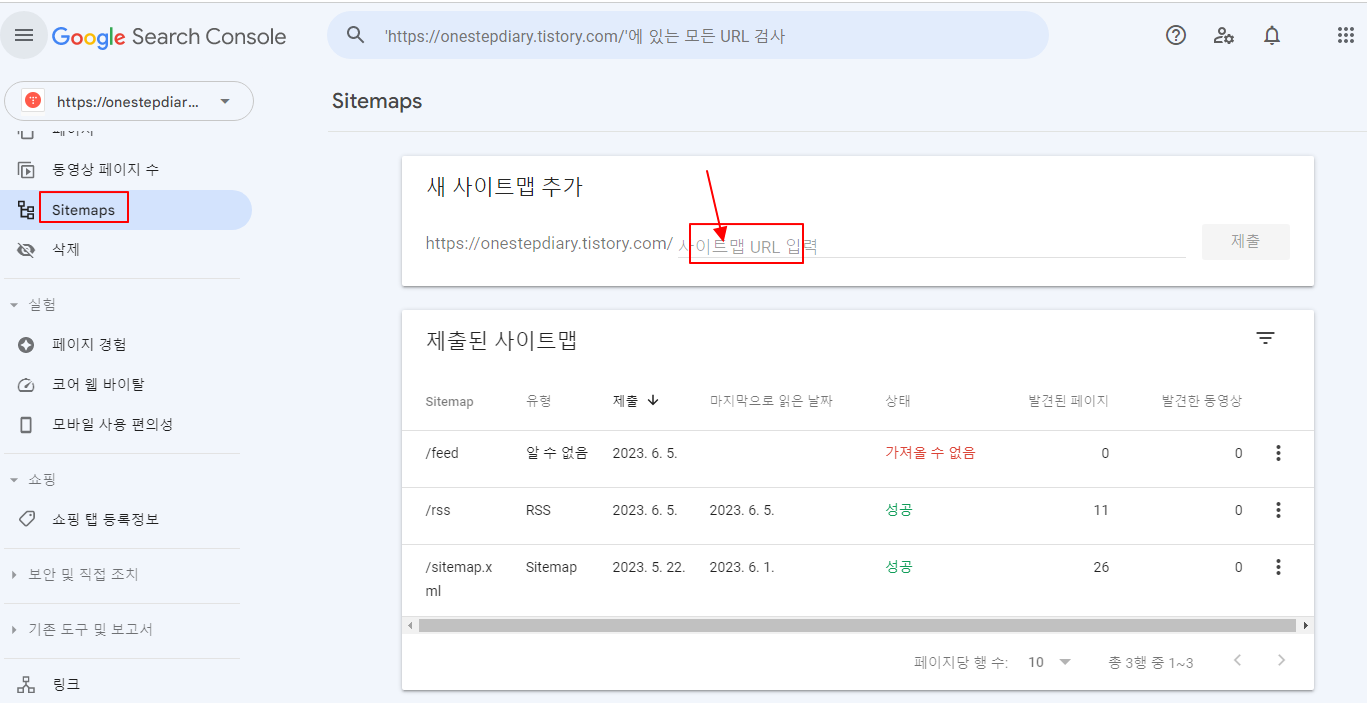Click the mobile usability phone icon

(27, 425)
